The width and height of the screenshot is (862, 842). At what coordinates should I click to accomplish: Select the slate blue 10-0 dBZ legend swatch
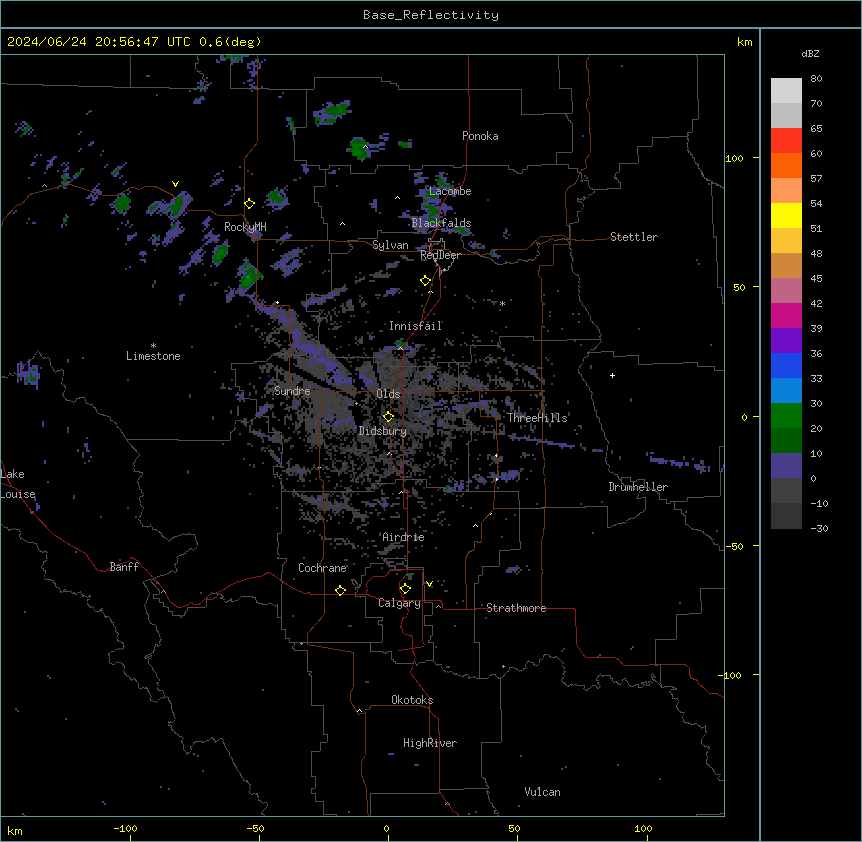pos(786,466)
